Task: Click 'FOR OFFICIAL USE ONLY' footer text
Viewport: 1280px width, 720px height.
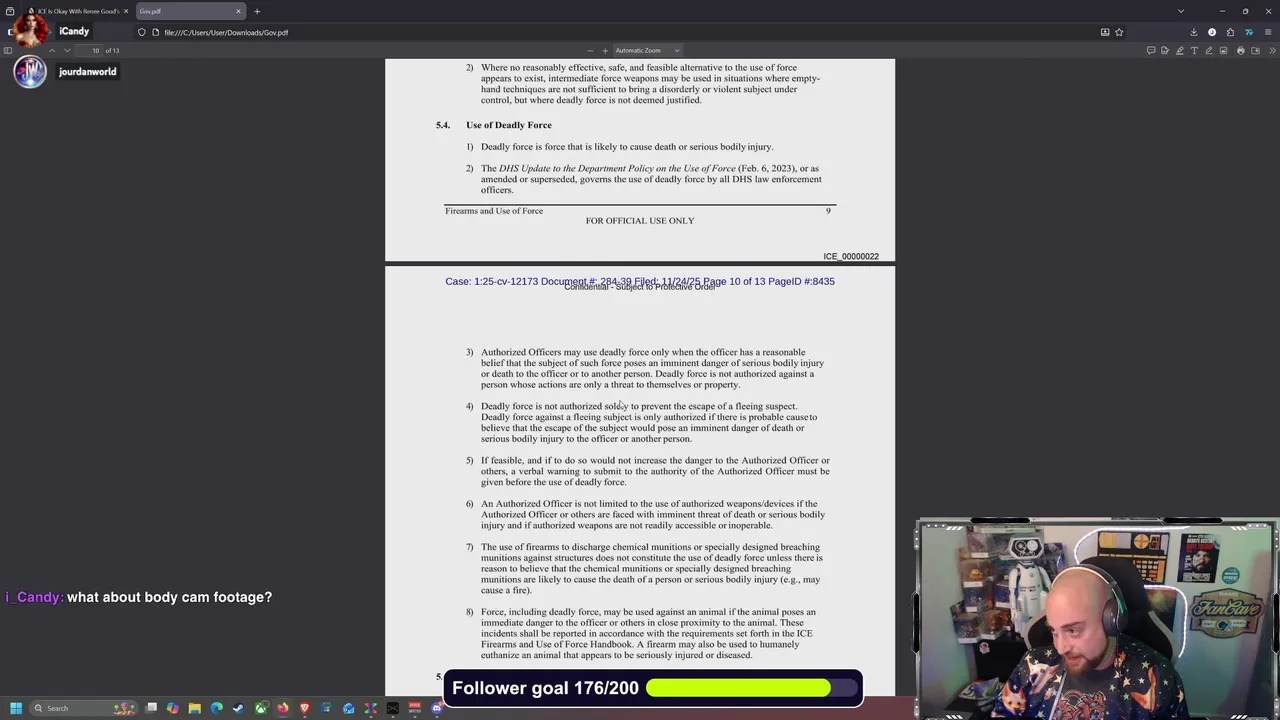Action: pyautogui.click(x=640, y=221)
